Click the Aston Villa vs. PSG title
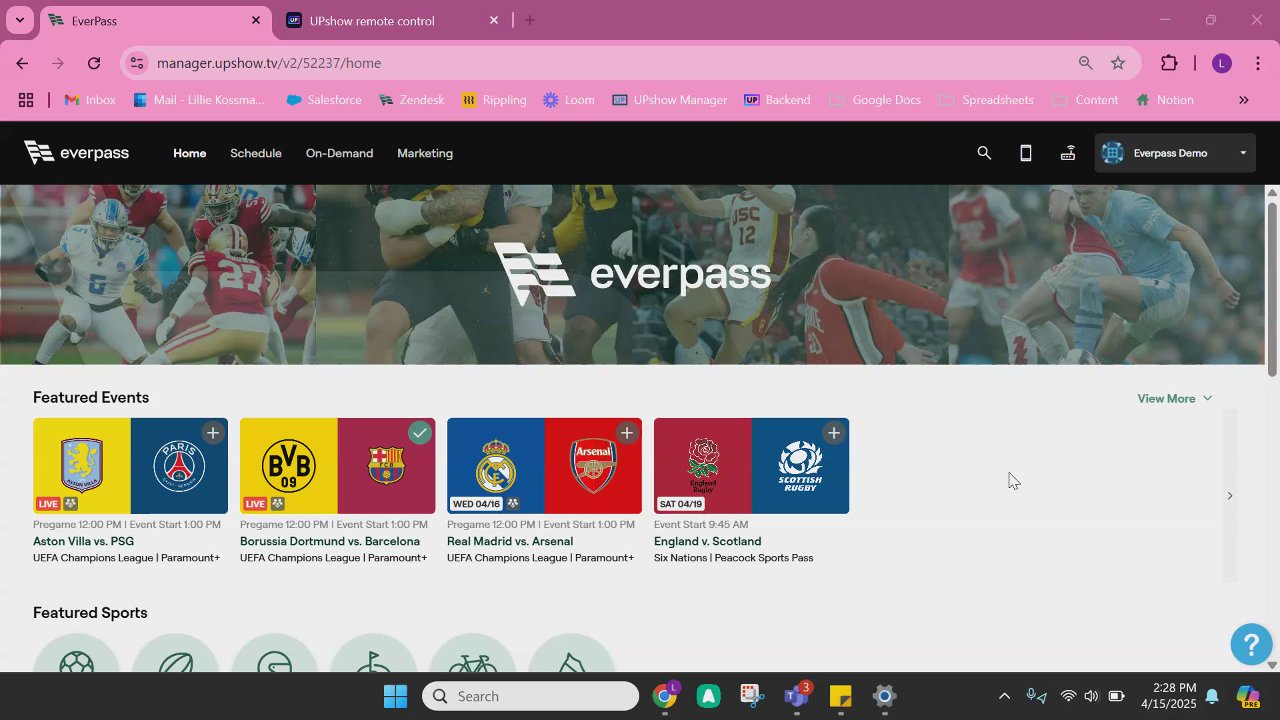 pos(83,541)
